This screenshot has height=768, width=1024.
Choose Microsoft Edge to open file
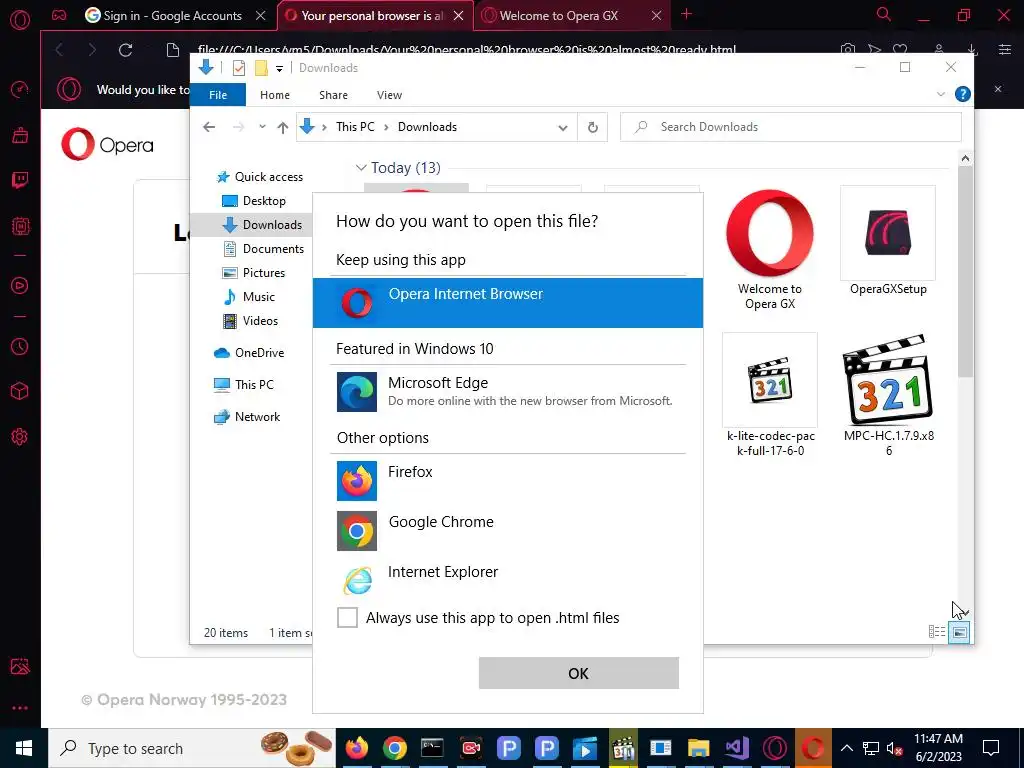tap(507, 391)
